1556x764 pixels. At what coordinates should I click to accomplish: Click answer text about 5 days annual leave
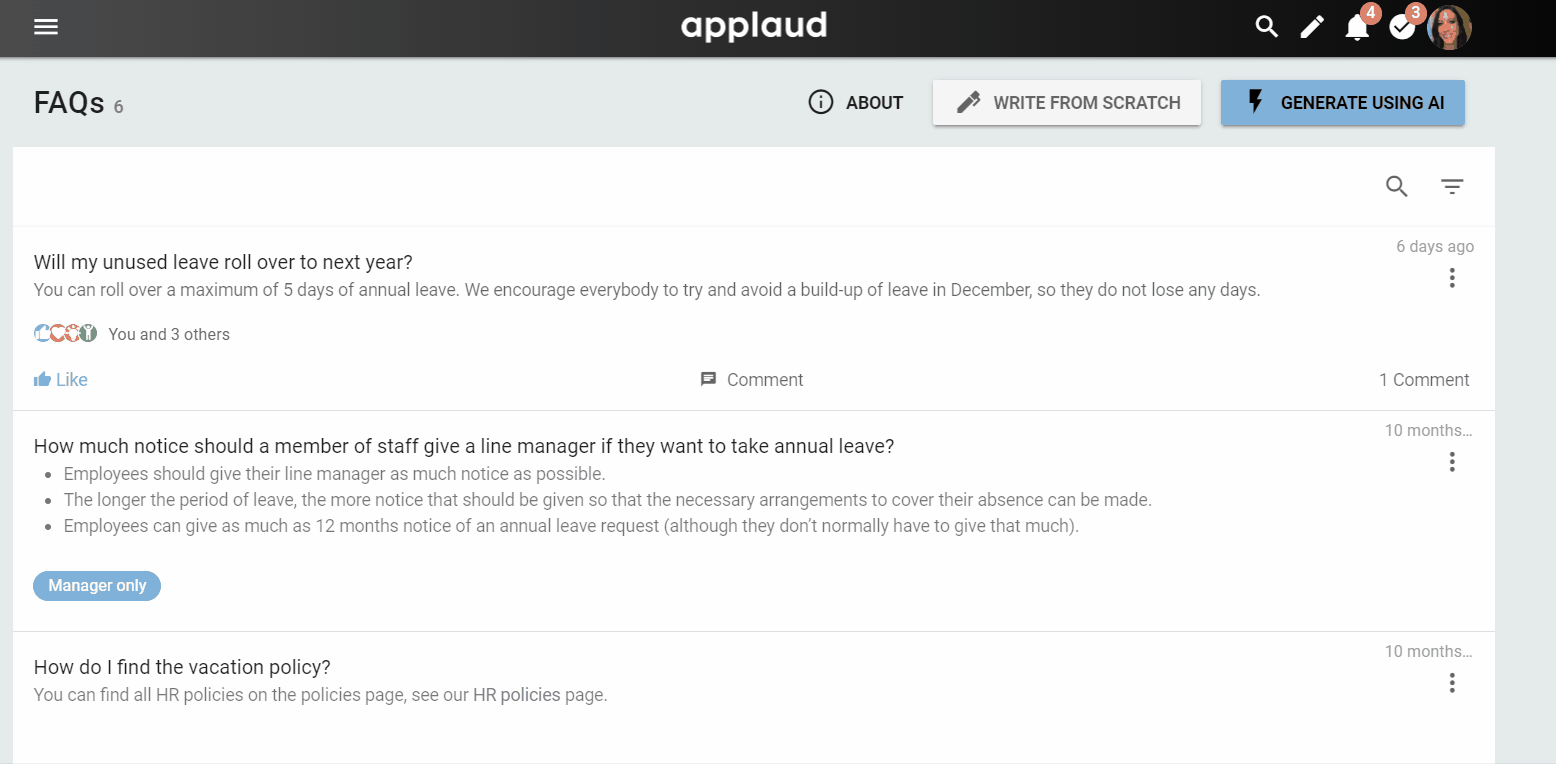point(647,291)
